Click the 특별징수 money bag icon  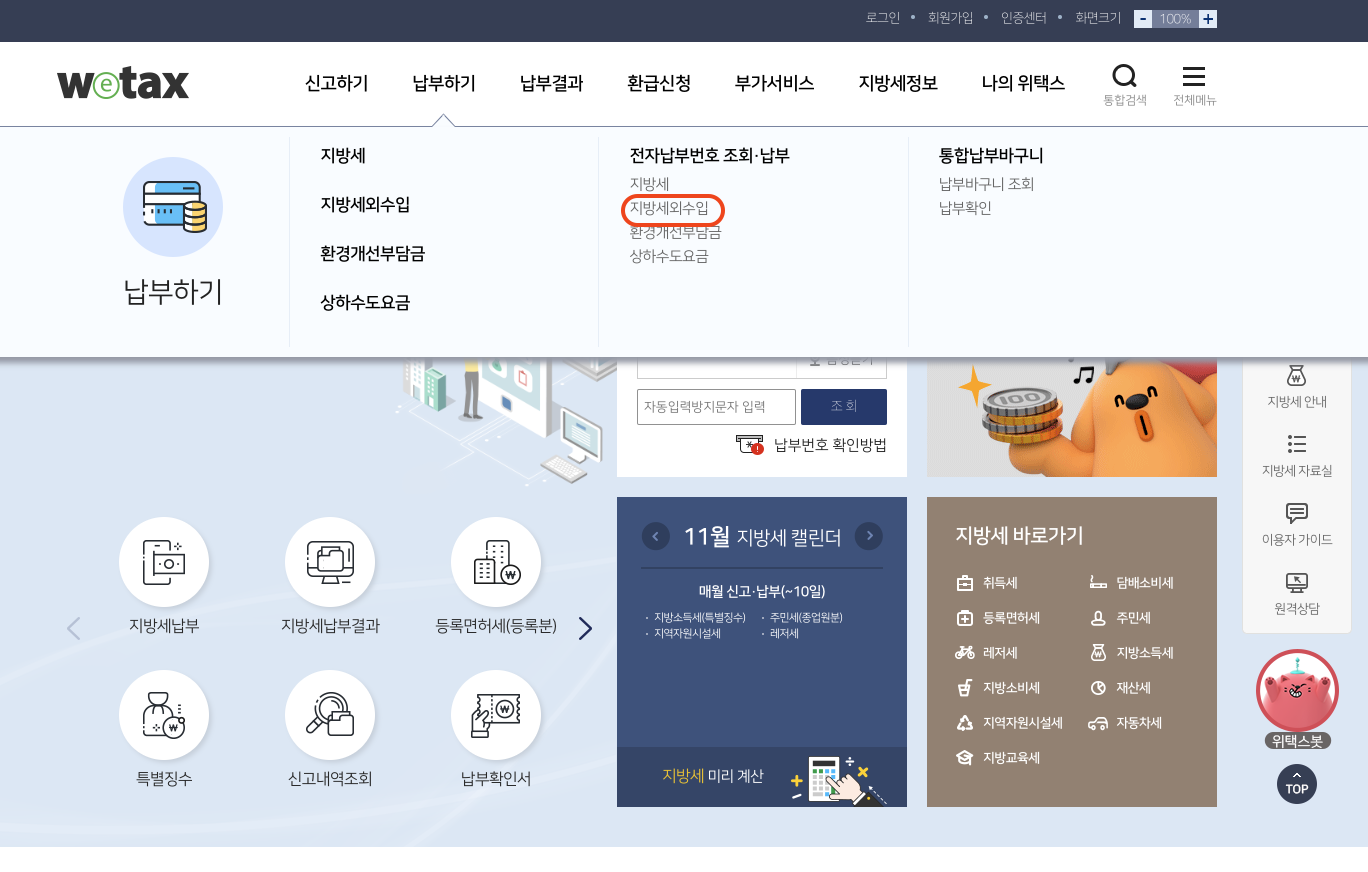click(164, 716)
